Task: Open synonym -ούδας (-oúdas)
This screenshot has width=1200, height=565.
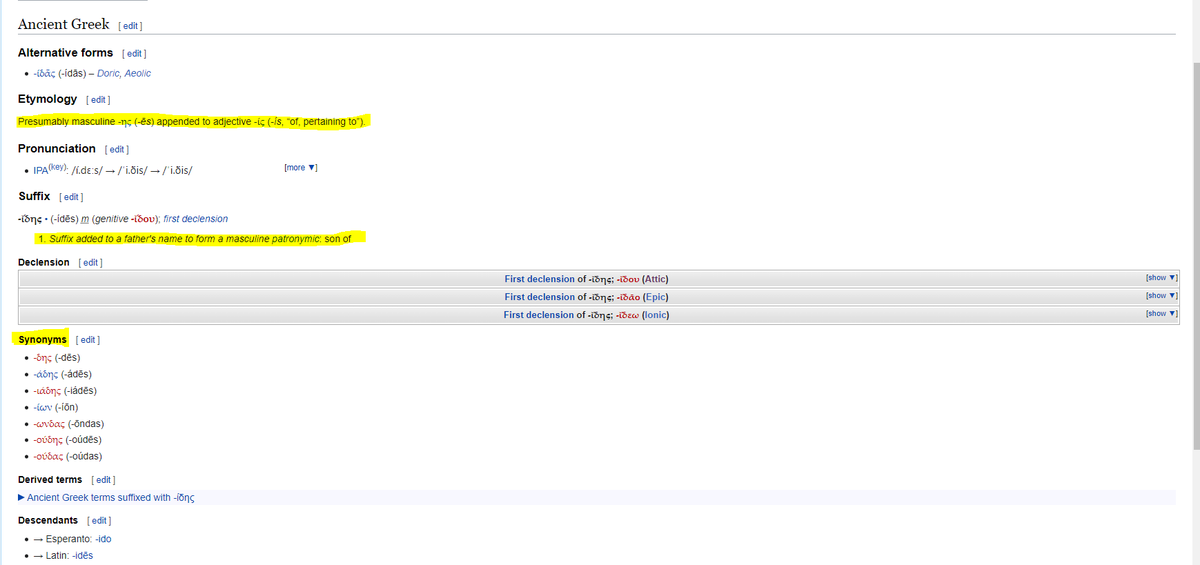Action: click(x=49, y=456)
